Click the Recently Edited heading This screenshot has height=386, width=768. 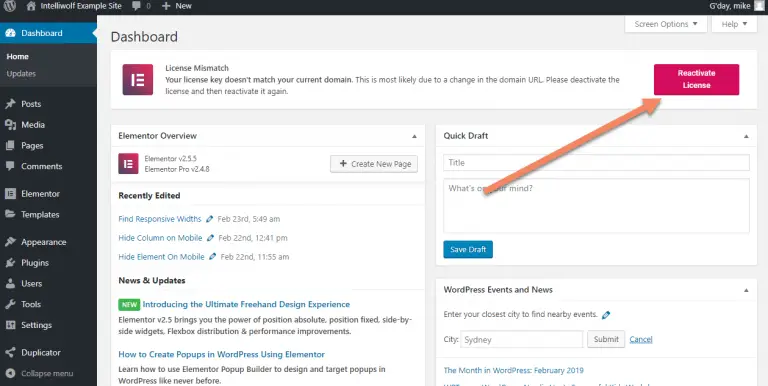(149, 195)
